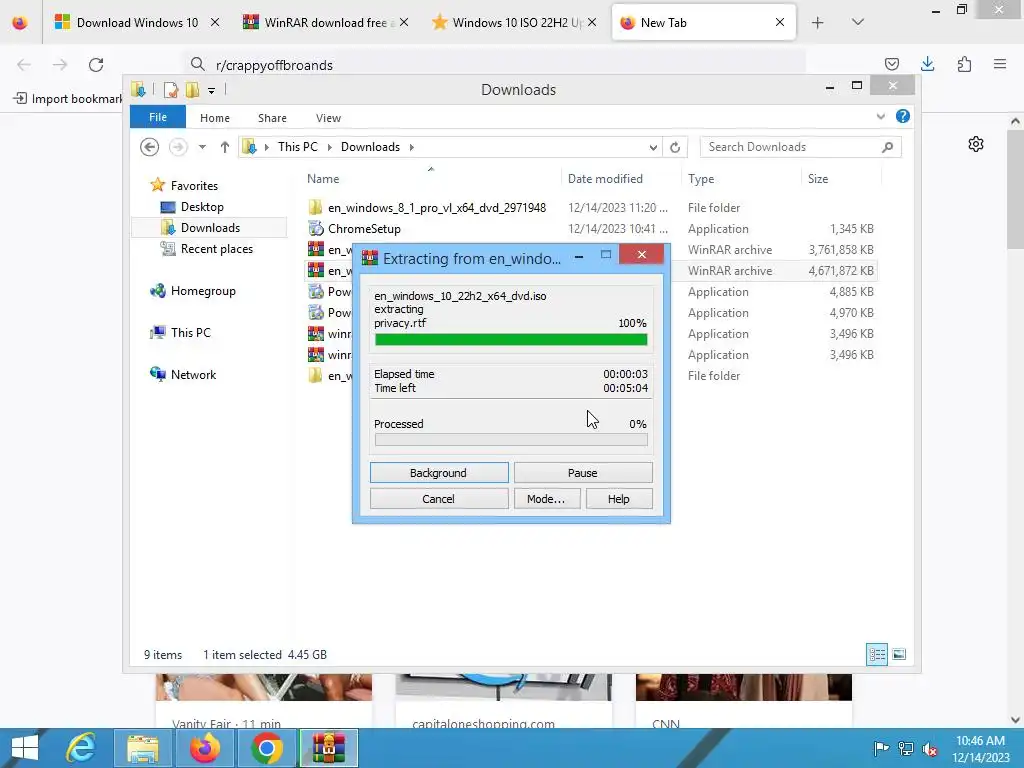
Task: Select the ChromeSetup application file
Action: [364, 229]
